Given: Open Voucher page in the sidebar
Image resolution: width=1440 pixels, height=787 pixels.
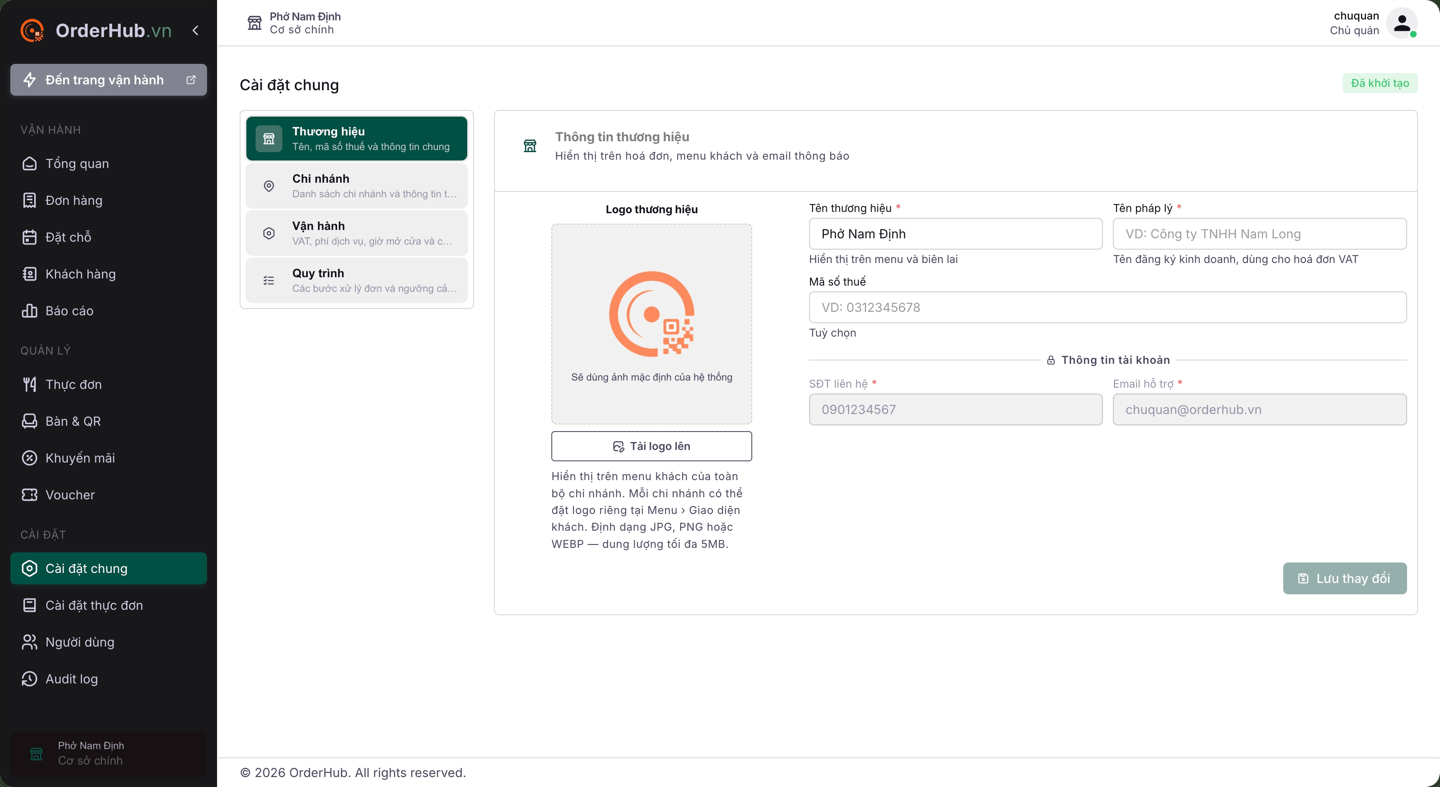Looking at the screenshot, I should point(108,495).
